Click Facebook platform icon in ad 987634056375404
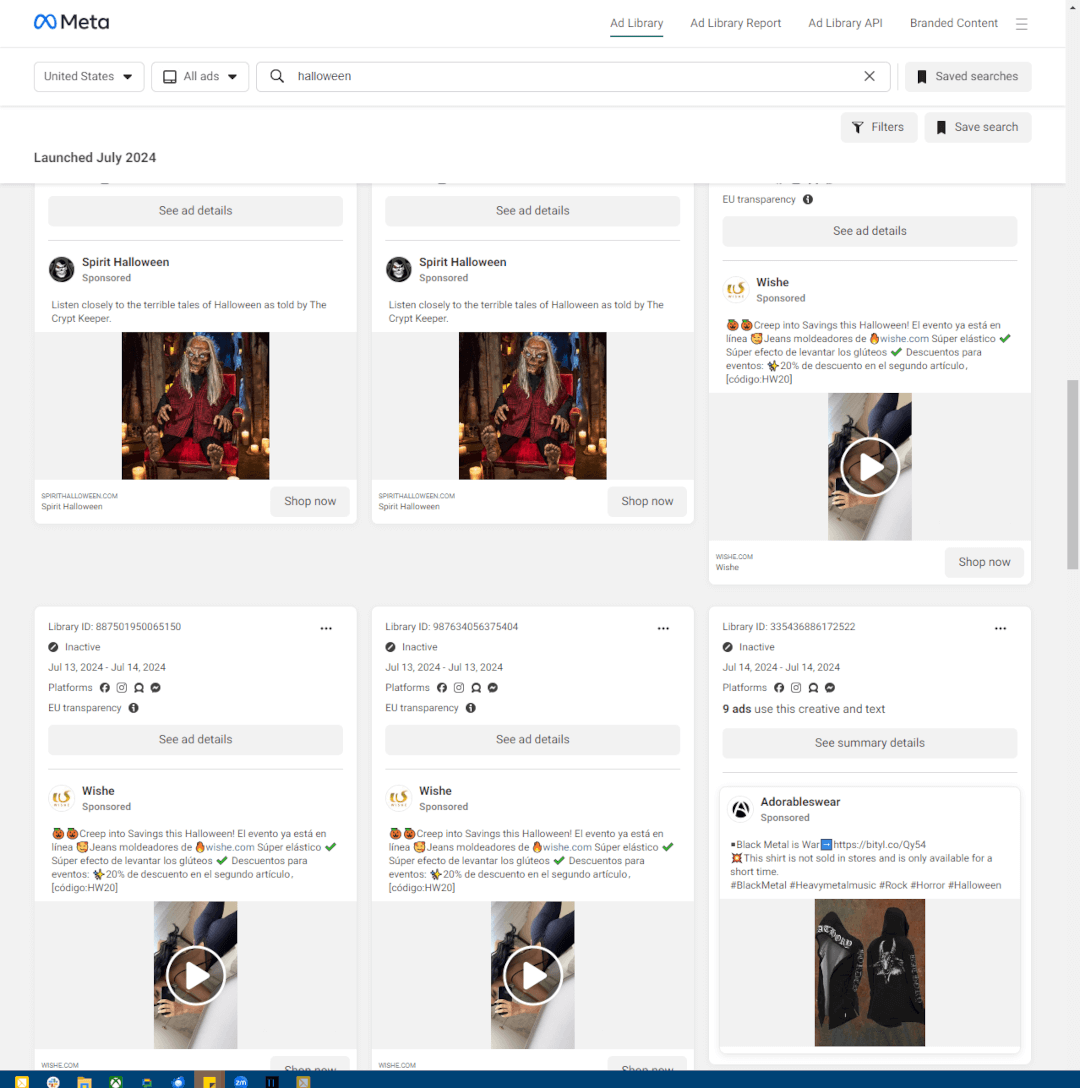 pyautogui.click(x=442, y=688)
